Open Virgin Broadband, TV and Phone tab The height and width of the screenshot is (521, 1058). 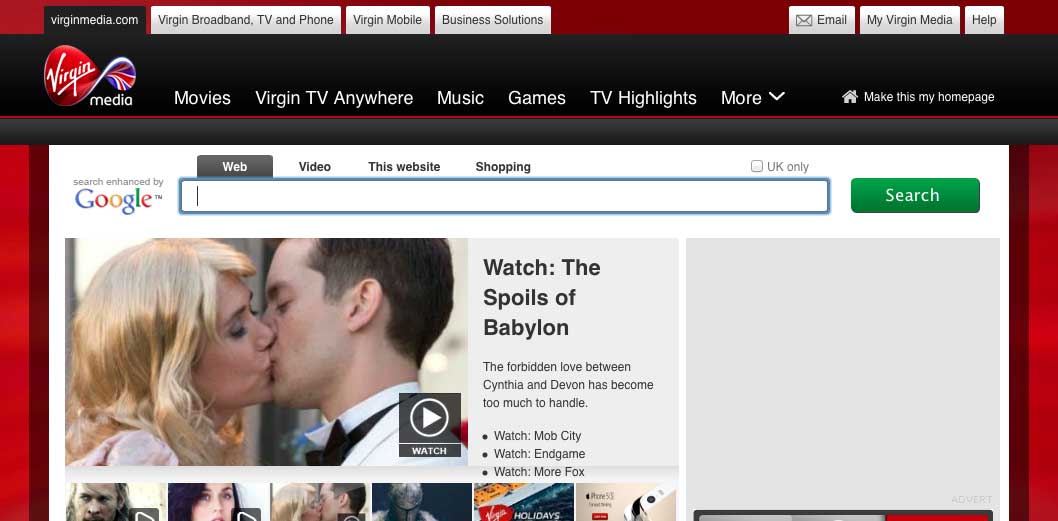(x=246, y=20)
